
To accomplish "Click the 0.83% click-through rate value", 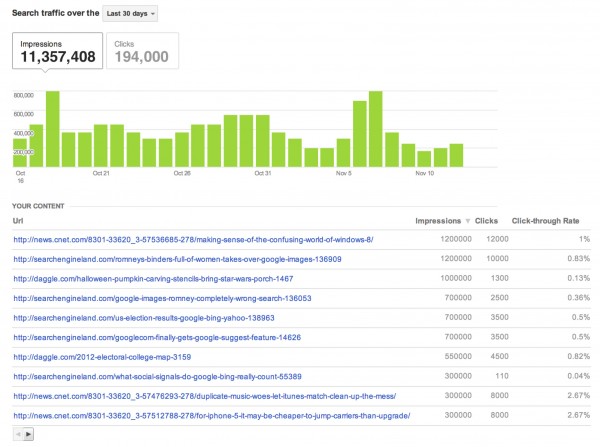I will tap(579, 259).
